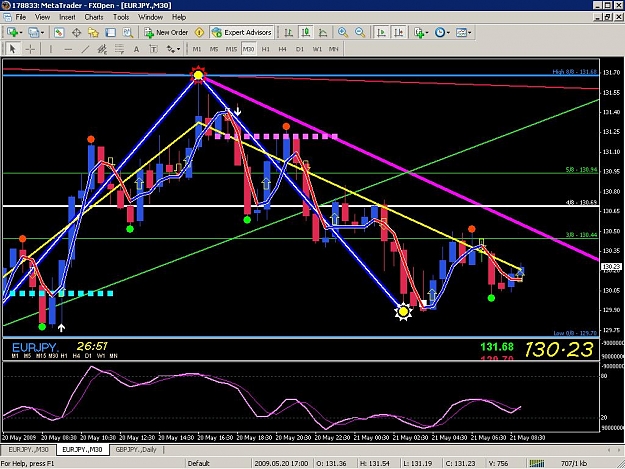Select the Text A tool
Screen dimensions: 625x469
[x=136, y=49]
